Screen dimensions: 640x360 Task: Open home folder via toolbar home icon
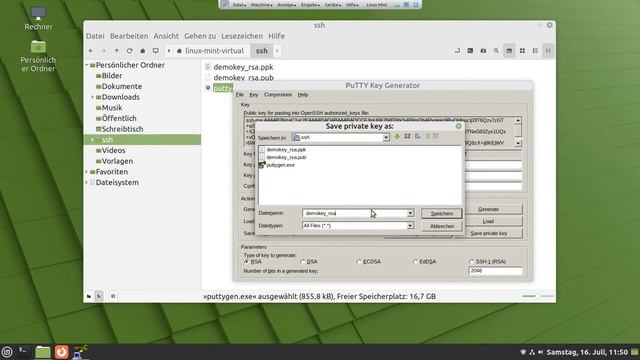pyautogui.click(x=142, y=51)
